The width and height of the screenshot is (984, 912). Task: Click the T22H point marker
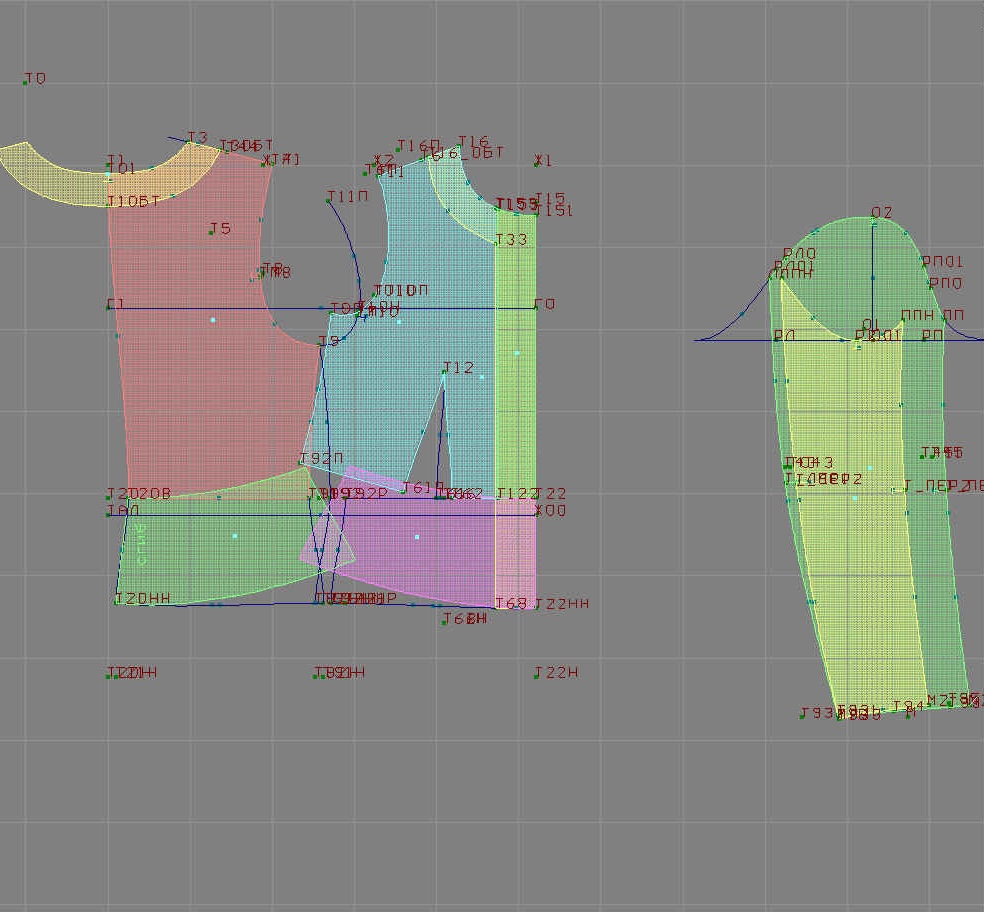point(536,675)
